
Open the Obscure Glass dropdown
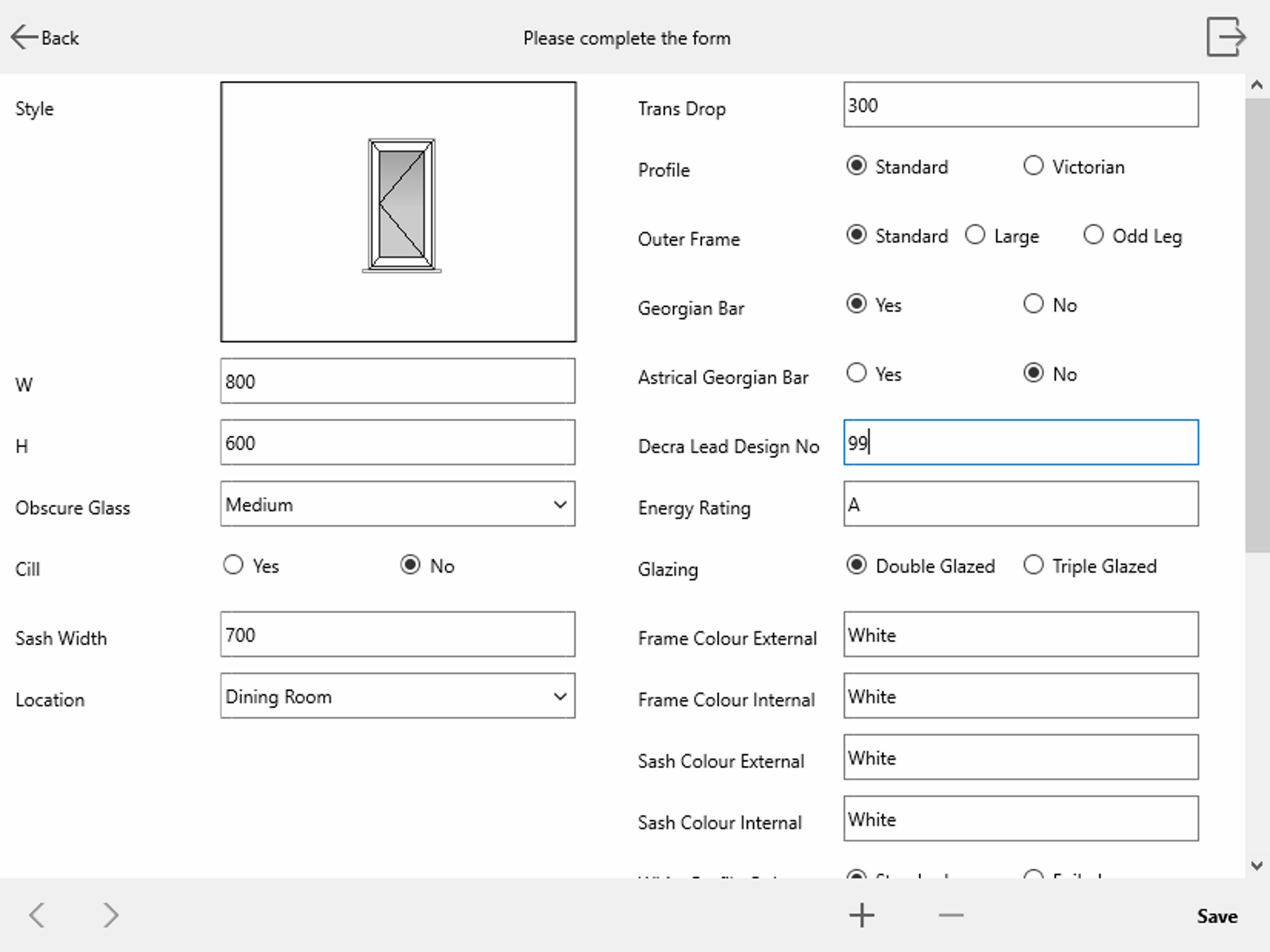(x=398, y=504)
